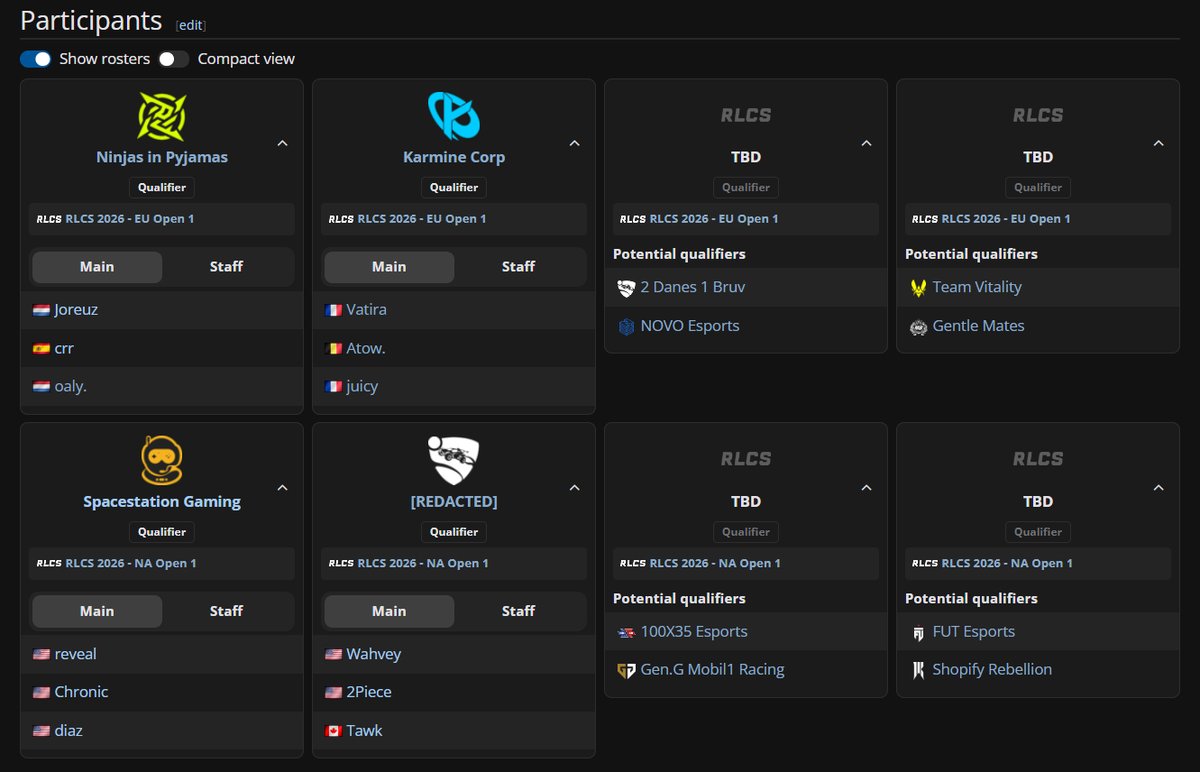Click Qualifier badge under Spacestation Gaming

pyautogui.click(x=162, y=532)
